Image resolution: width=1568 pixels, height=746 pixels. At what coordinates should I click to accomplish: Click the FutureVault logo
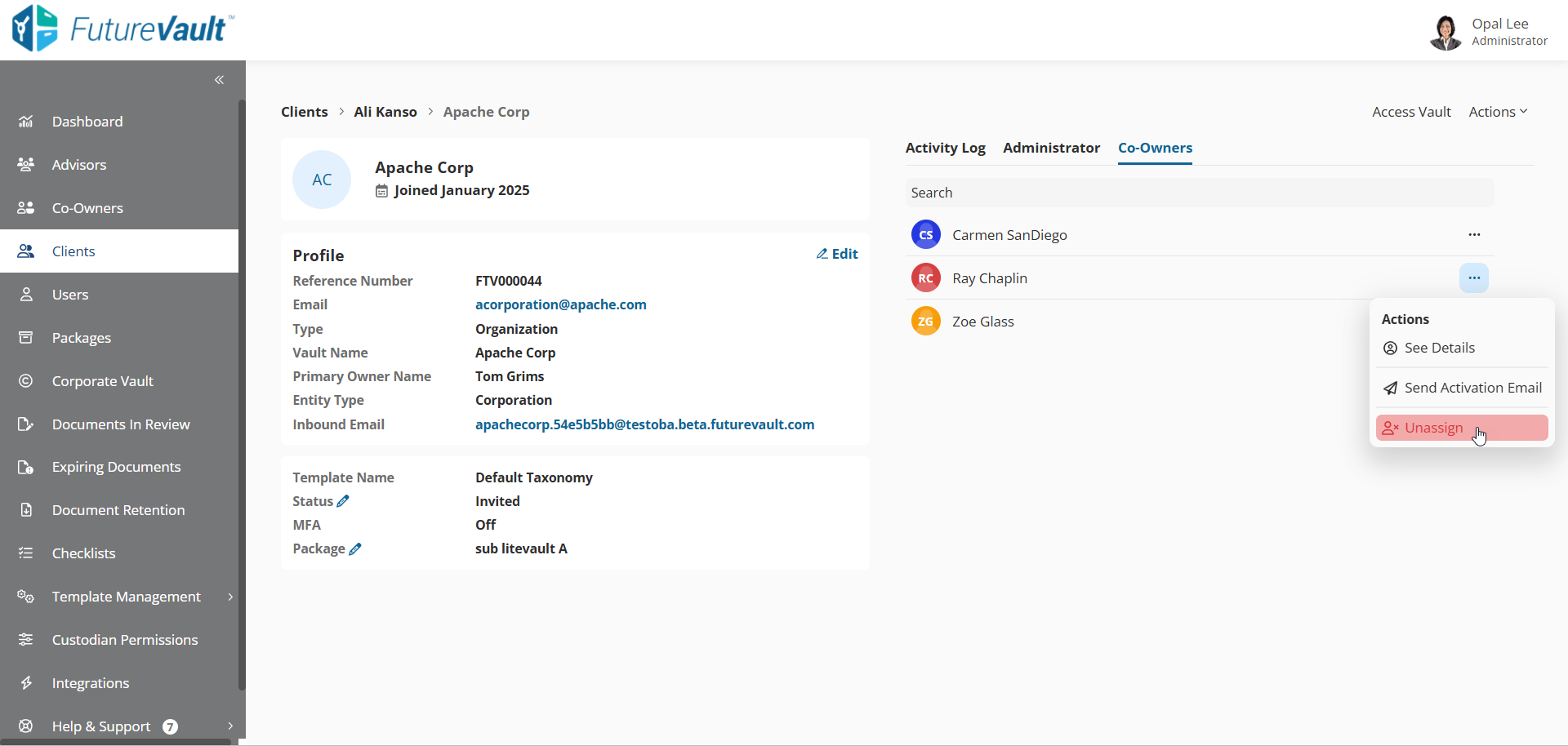point(122,29)
